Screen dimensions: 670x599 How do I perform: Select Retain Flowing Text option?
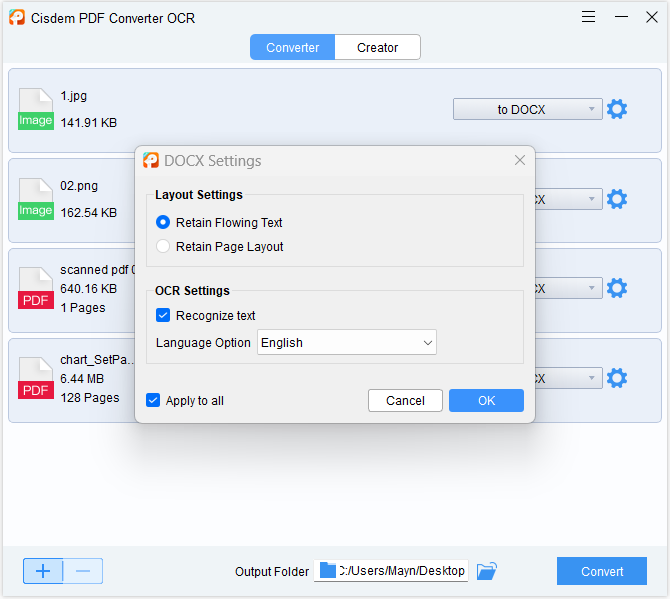click(163, 222)
